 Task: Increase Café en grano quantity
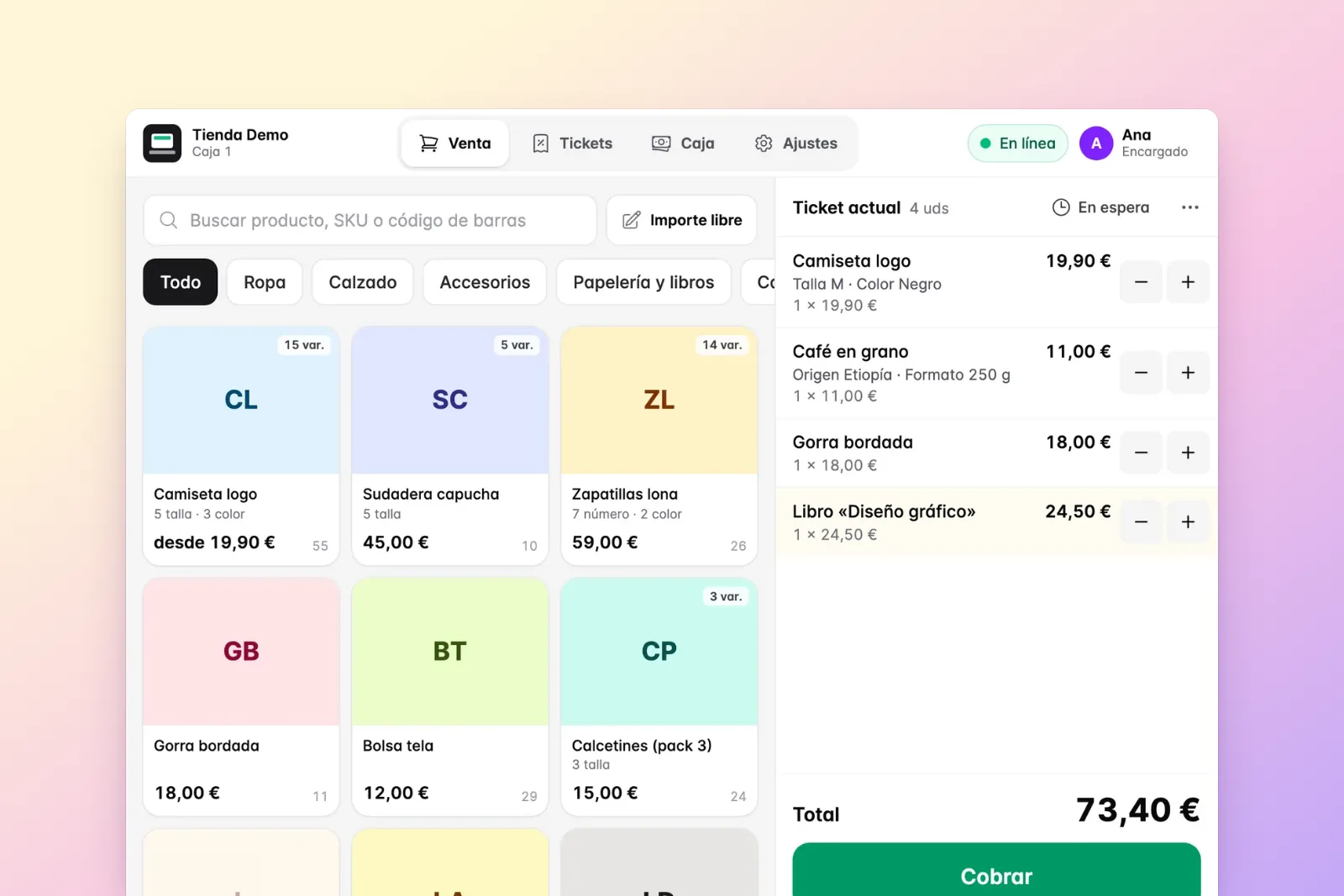pos(1188,373)
